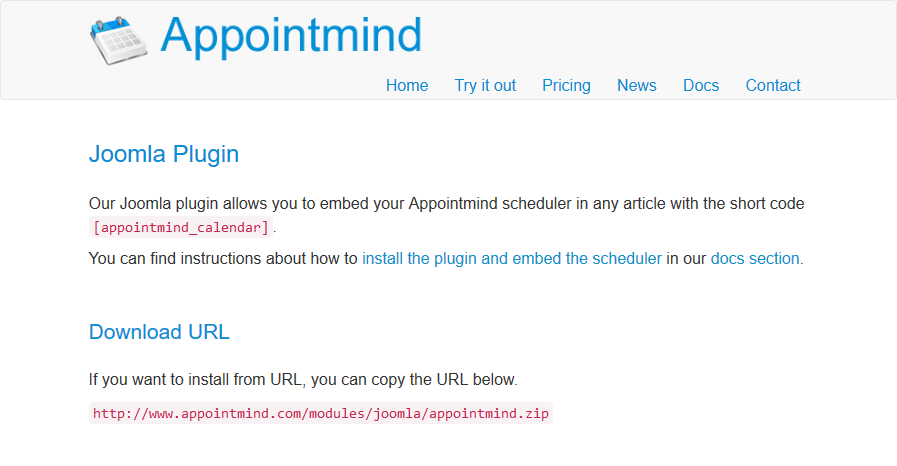The width and height of the screenshot is (897, 466).
Task: Click the Joomla Plugin heading
Action: (x=164, y=154)
